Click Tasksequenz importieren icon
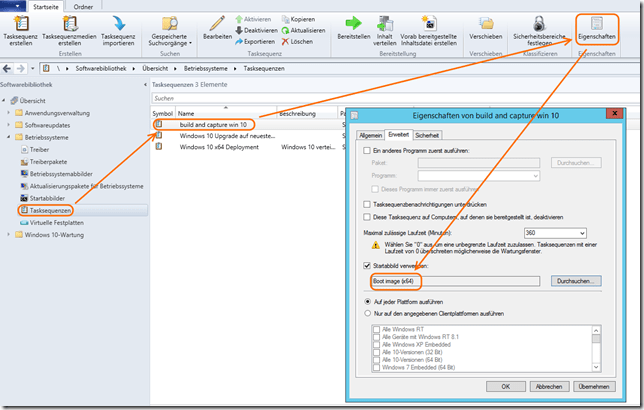The image size is (644, 410). pyautogui.click(x=119, y=28)
